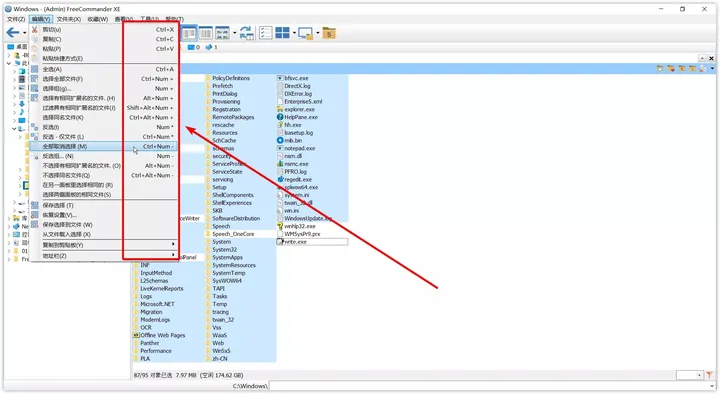Expand the 复制到剪贴板(Y) submenu arrow

[173, 244]
